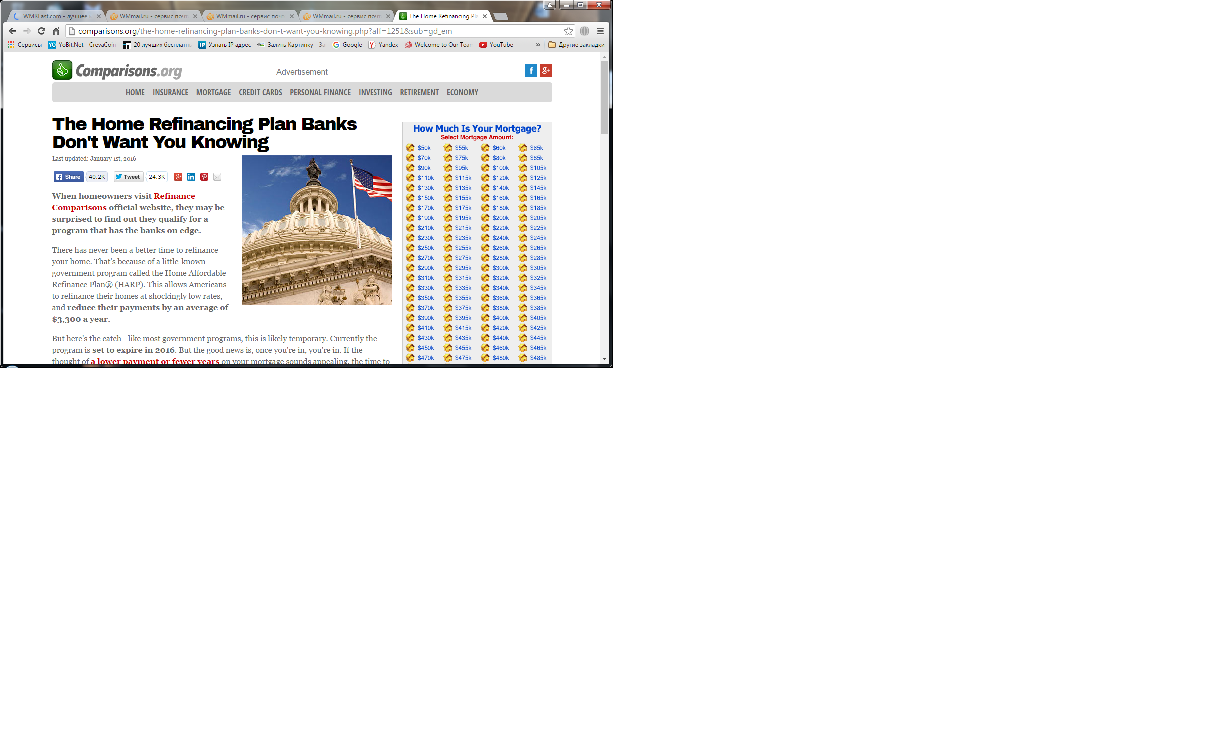Screen dimensions: 1226x736
Task: Click the 'How Much Is Your Mortgage?' heading
Action: (477, 128)
